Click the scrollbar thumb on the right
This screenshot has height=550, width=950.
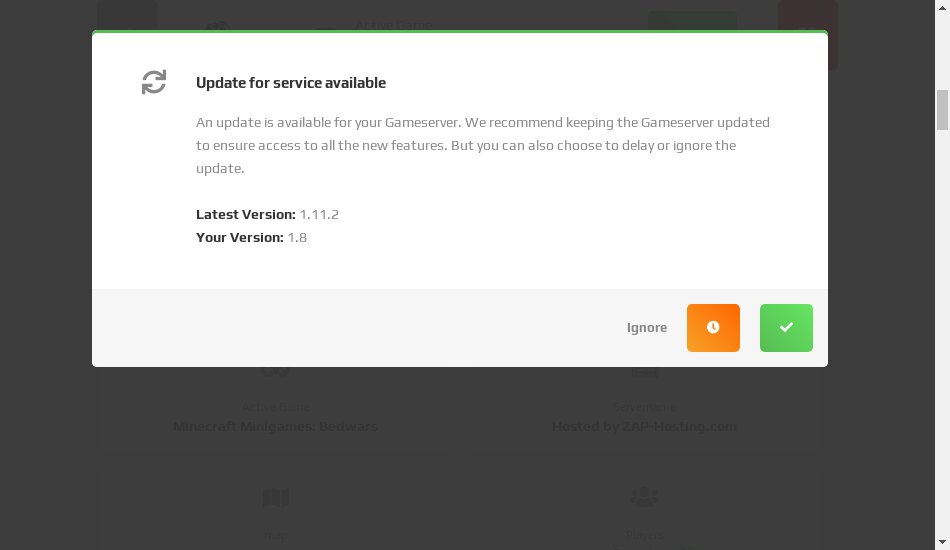942,110
